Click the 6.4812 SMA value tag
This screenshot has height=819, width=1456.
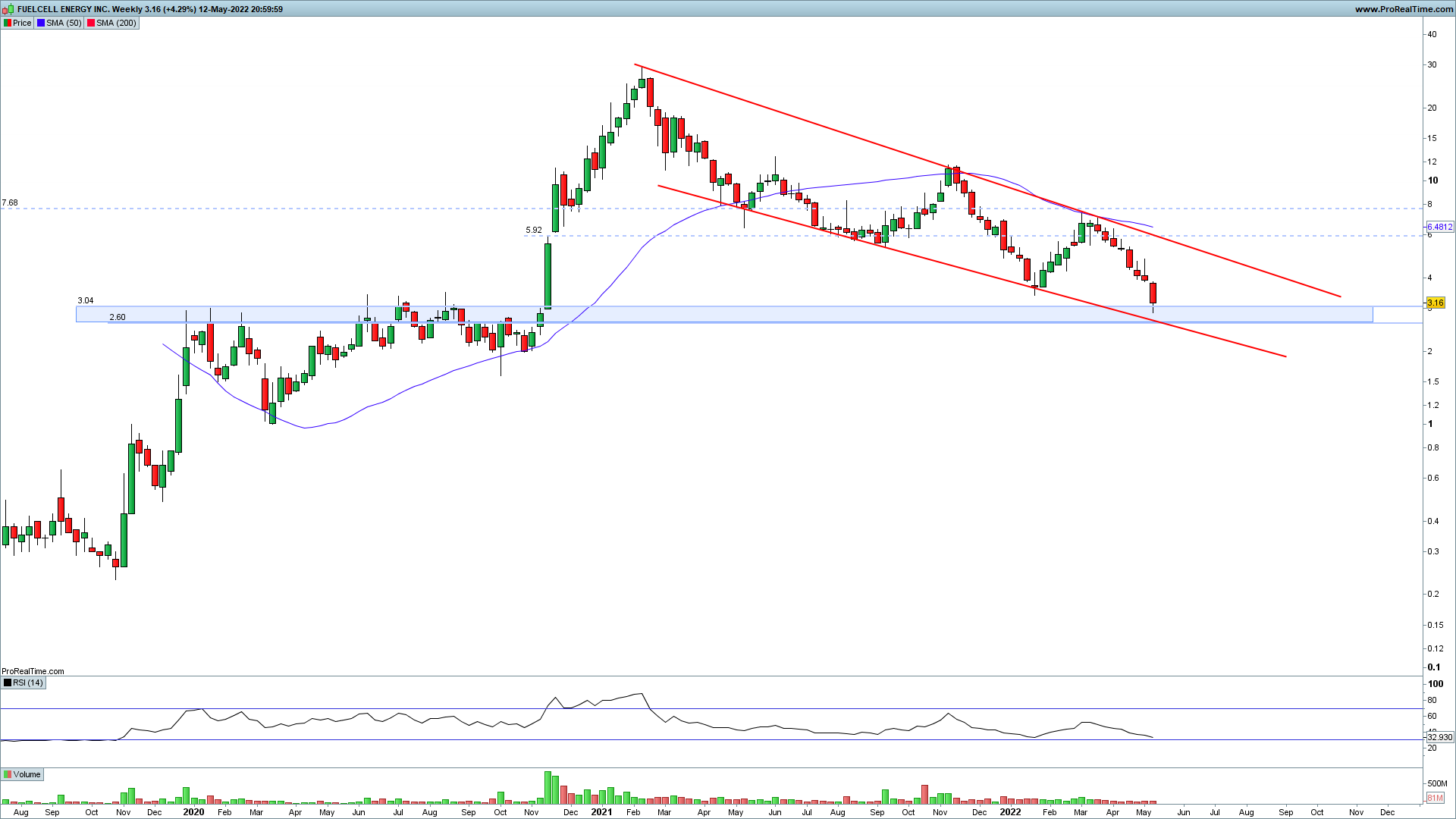(1439, 227)
